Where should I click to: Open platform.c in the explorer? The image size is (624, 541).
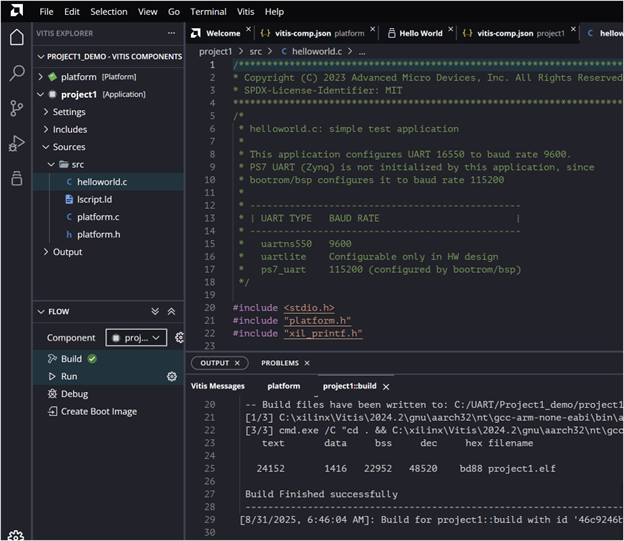(98, 217)
